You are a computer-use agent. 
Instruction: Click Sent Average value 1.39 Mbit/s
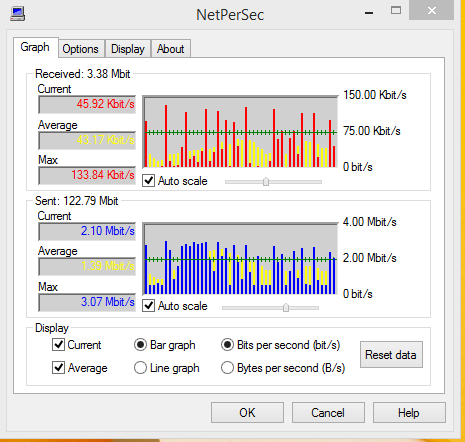(87, 267)
